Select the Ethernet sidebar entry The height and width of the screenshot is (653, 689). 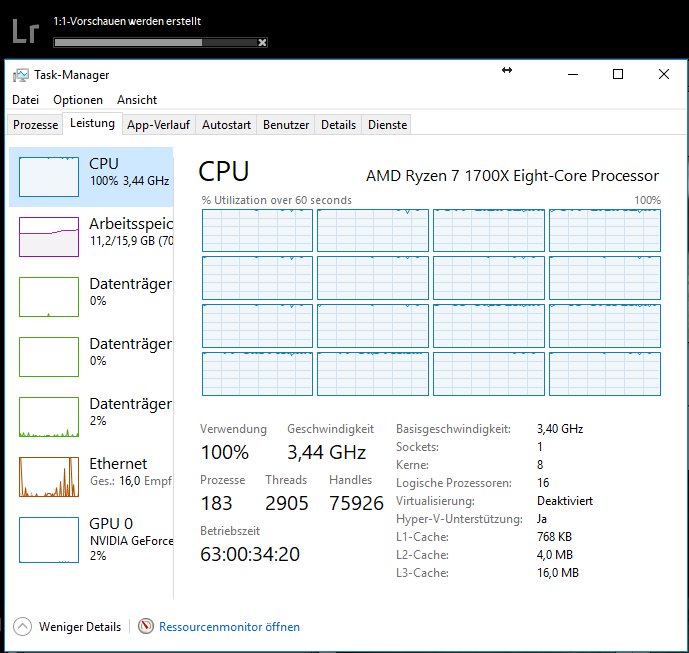(91, 476)
